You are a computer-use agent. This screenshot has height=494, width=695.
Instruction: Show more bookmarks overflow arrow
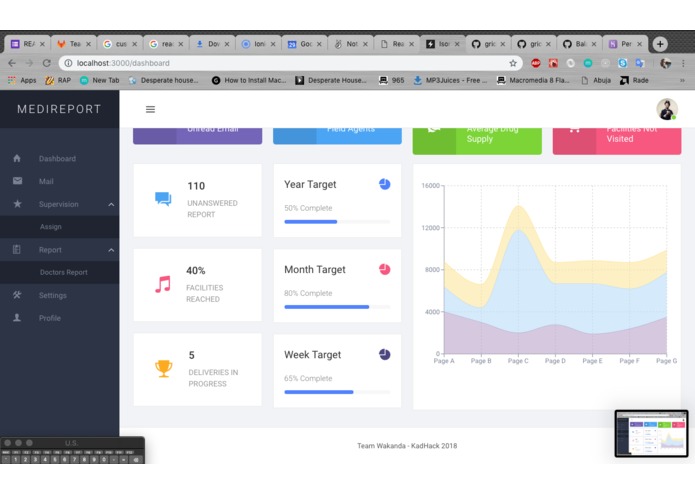coord(682,80)
